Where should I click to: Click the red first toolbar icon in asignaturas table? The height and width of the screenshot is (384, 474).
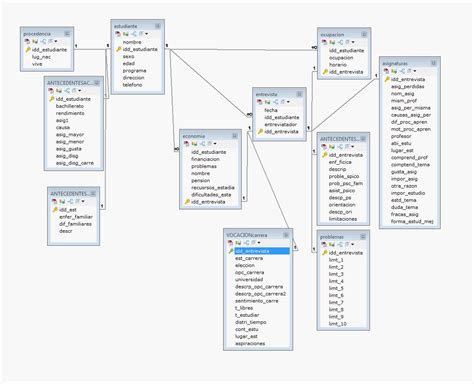click(386, 71)
